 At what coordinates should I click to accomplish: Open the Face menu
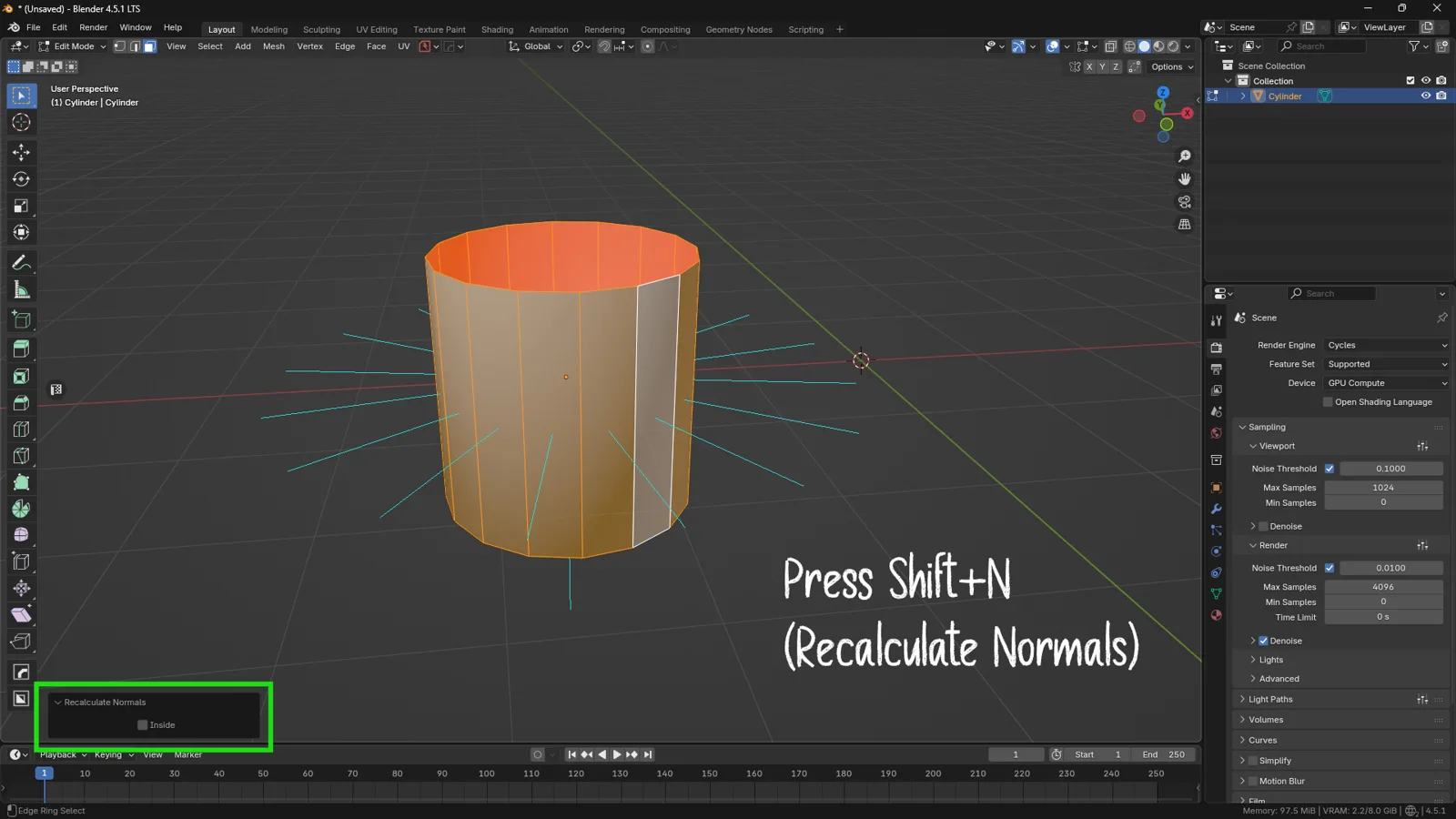(x=376, y=46)
